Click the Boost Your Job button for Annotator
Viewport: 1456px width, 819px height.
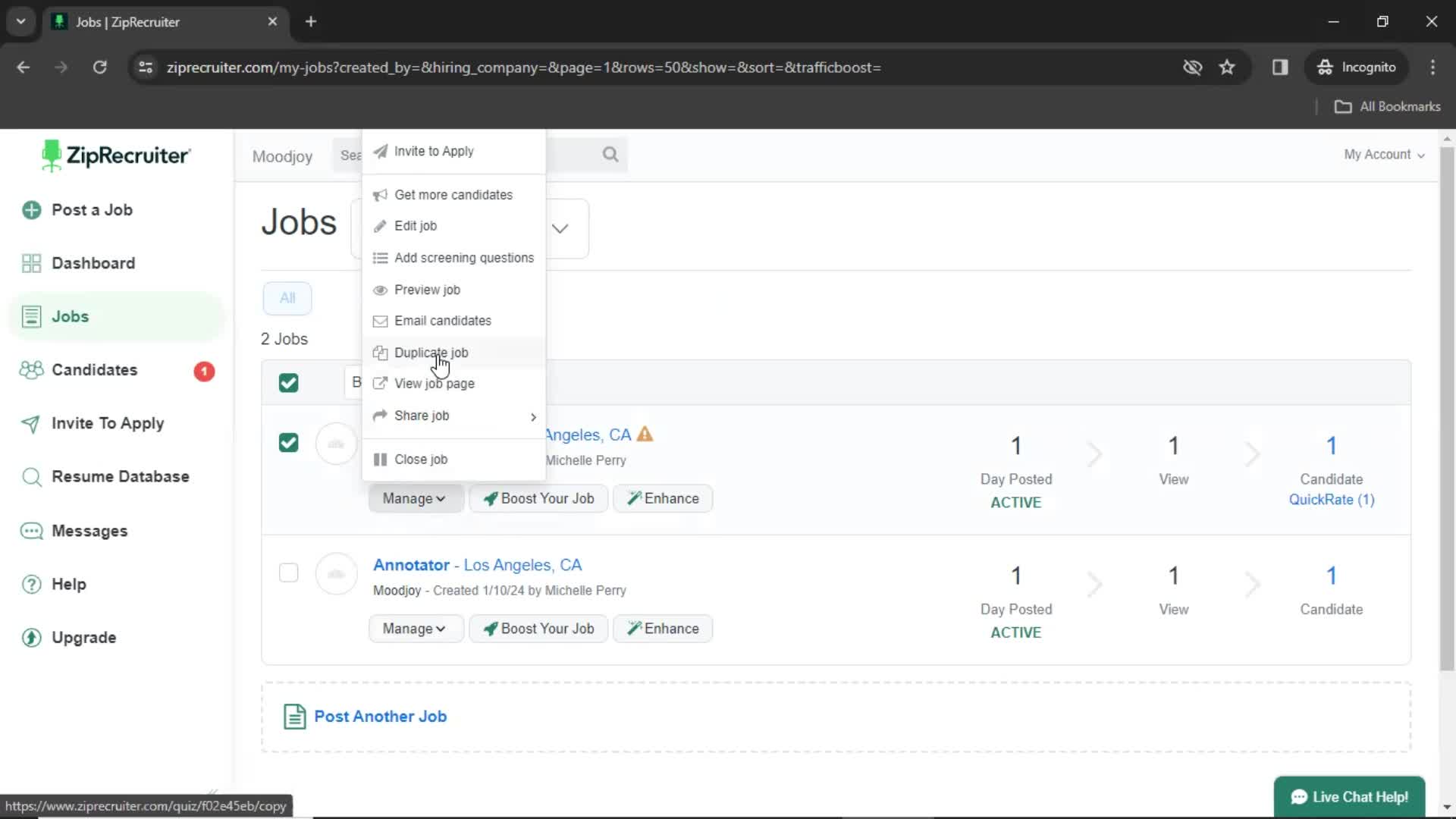click(x=539, y=628)
